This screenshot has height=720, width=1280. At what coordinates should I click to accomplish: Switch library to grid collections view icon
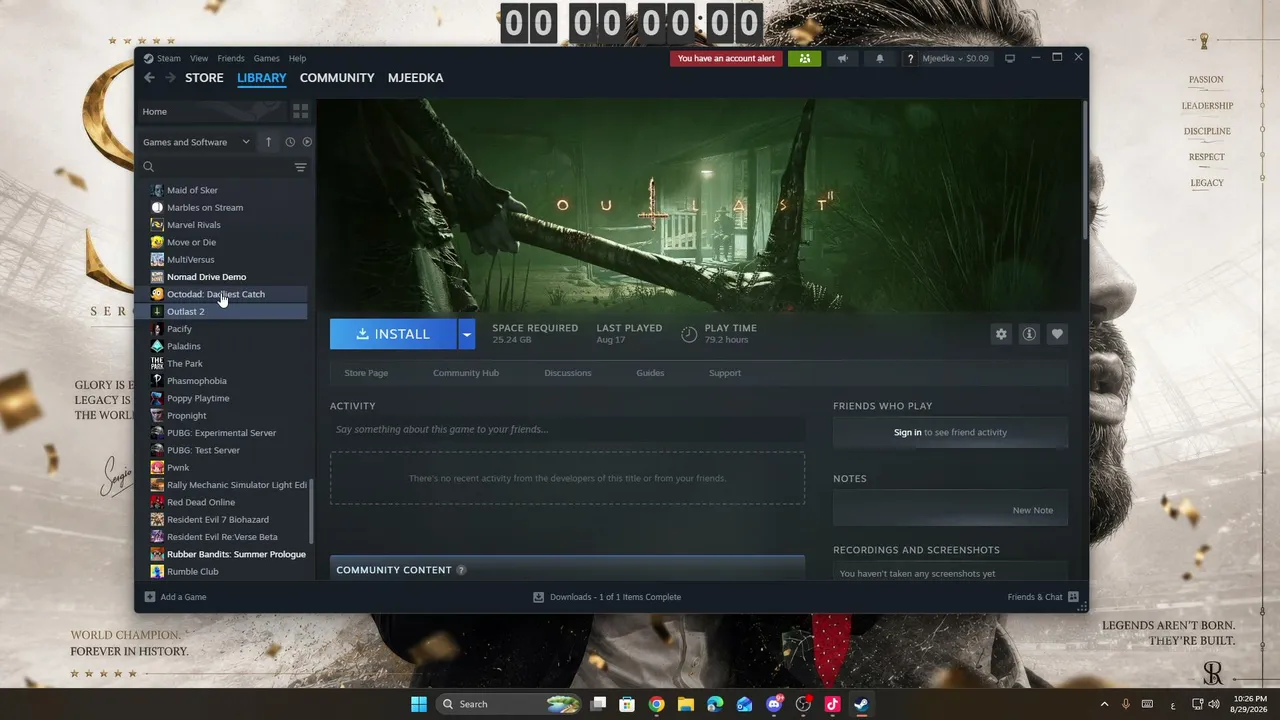pyautogui.click(x=300, y=111)
